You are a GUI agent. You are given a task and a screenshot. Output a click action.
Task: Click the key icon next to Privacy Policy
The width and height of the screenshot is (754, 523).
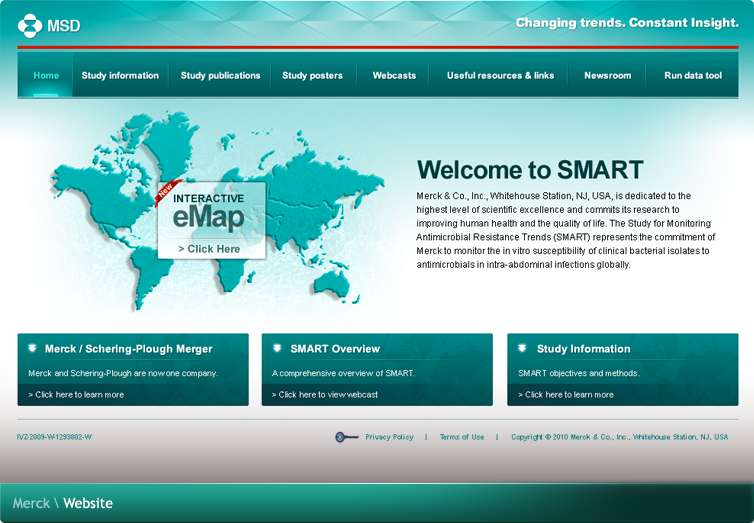[x=347, y=437]
